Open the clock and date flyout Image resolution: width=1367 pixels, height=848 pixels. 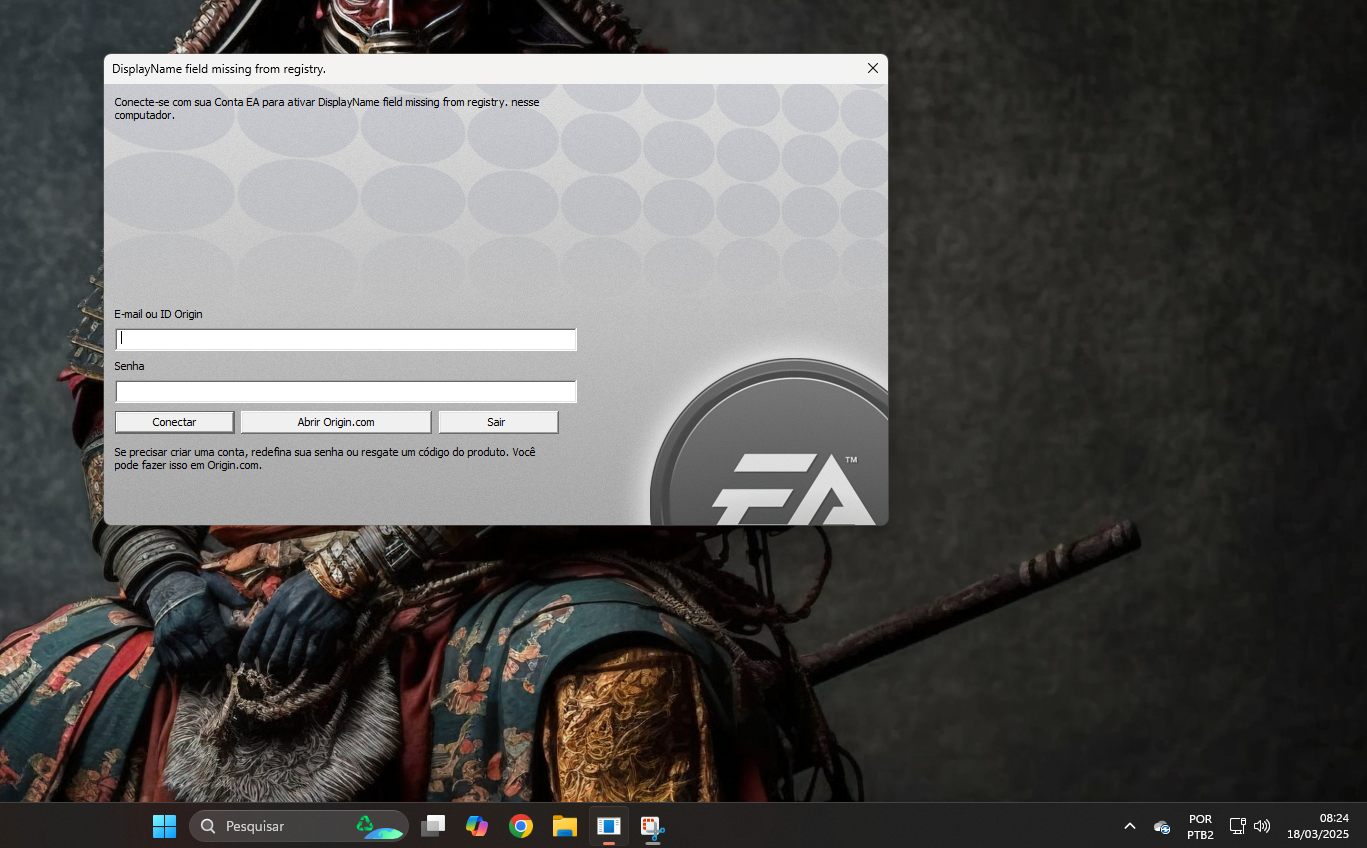[1317, 826]
